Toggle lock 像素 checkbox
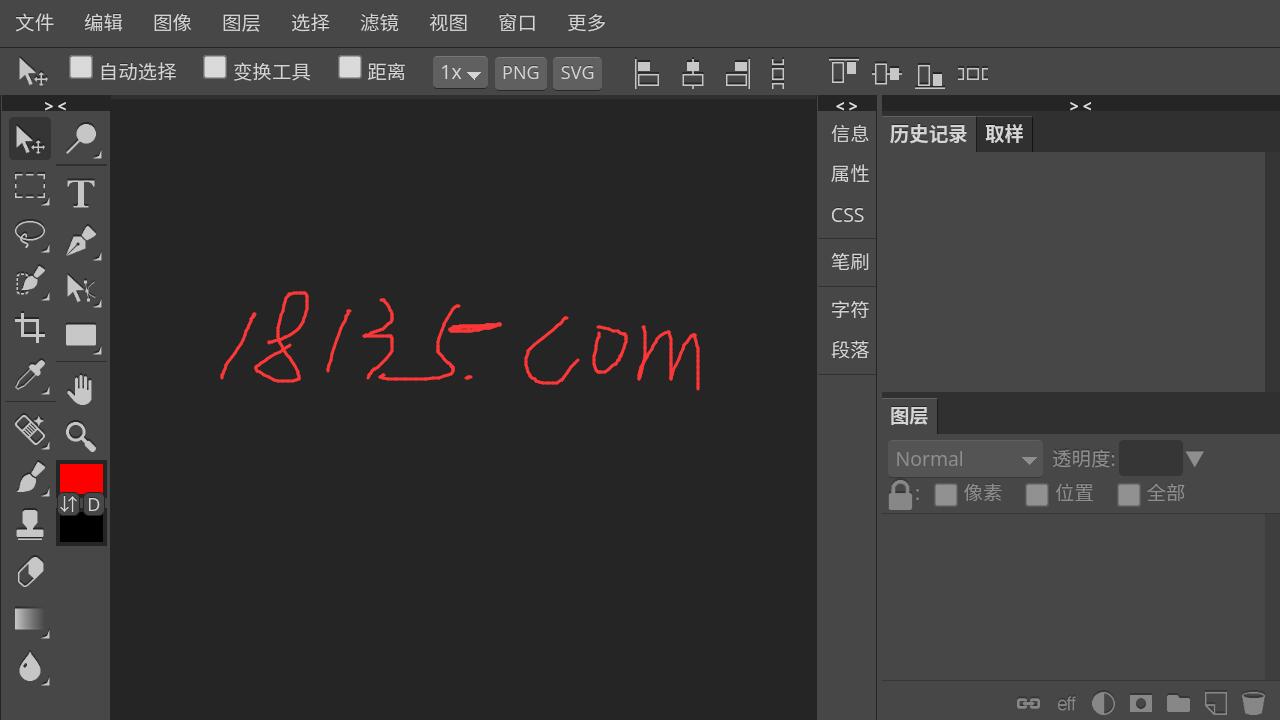Viewport: 1280px width, 720px height. 946,495
